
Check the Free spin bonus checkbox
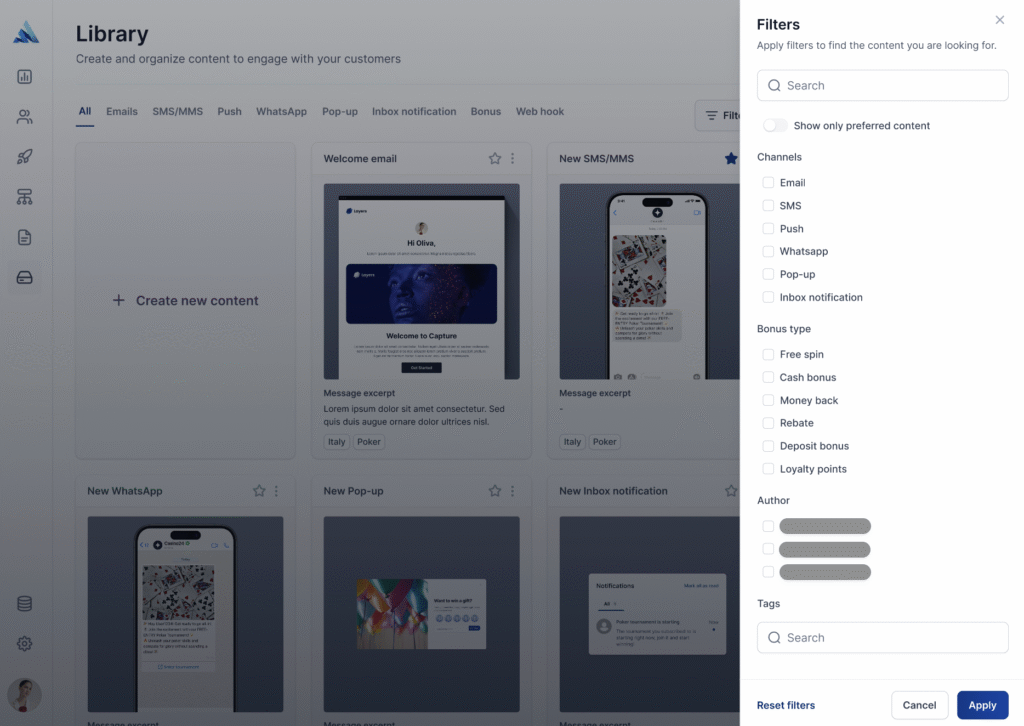768,354
